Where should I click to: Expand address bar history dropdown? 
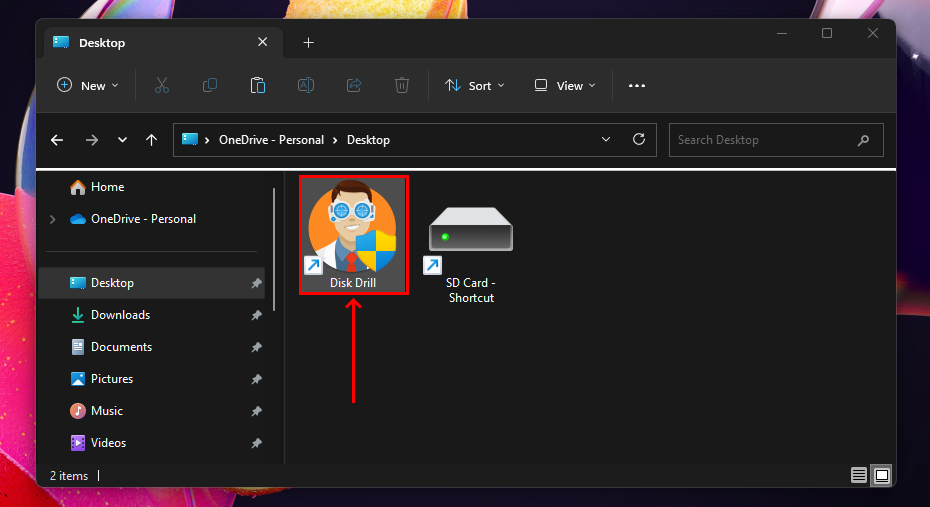606,139
